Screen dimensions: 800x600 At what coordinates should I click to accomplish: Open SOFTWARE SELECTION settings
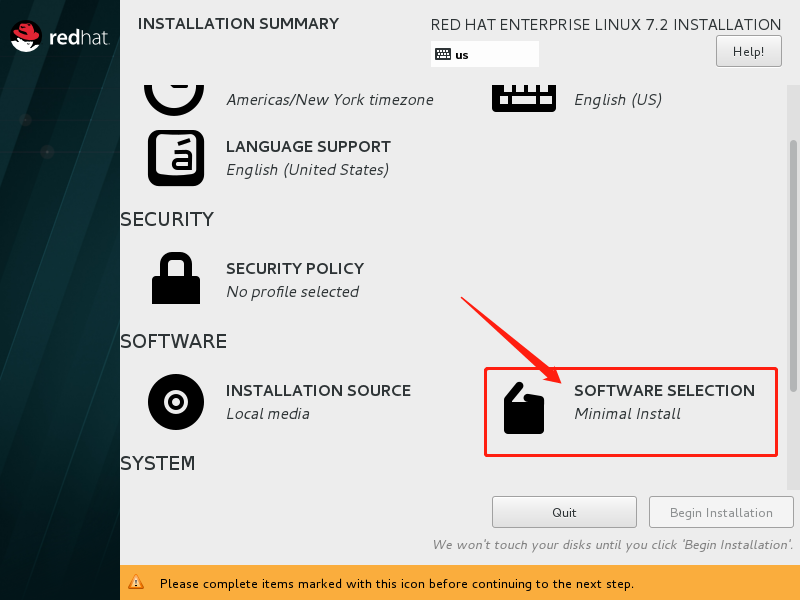point(664,391)
